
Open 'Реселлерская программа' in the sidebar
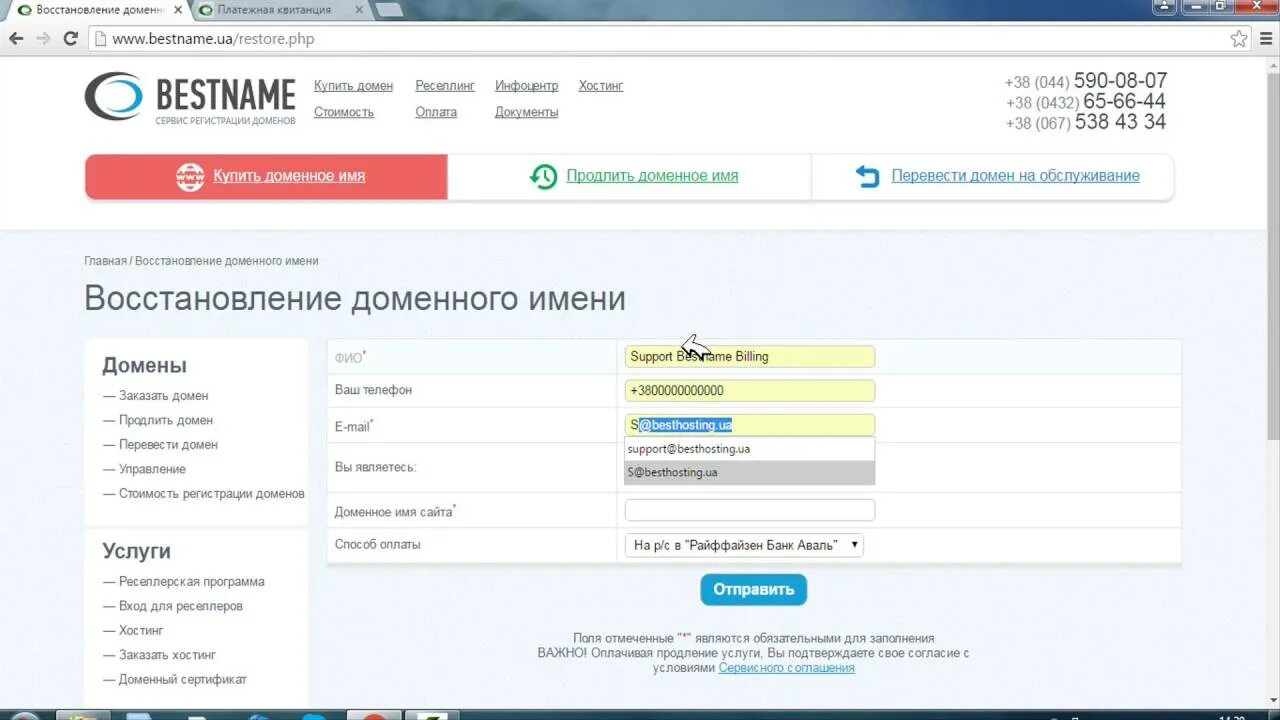192,582
